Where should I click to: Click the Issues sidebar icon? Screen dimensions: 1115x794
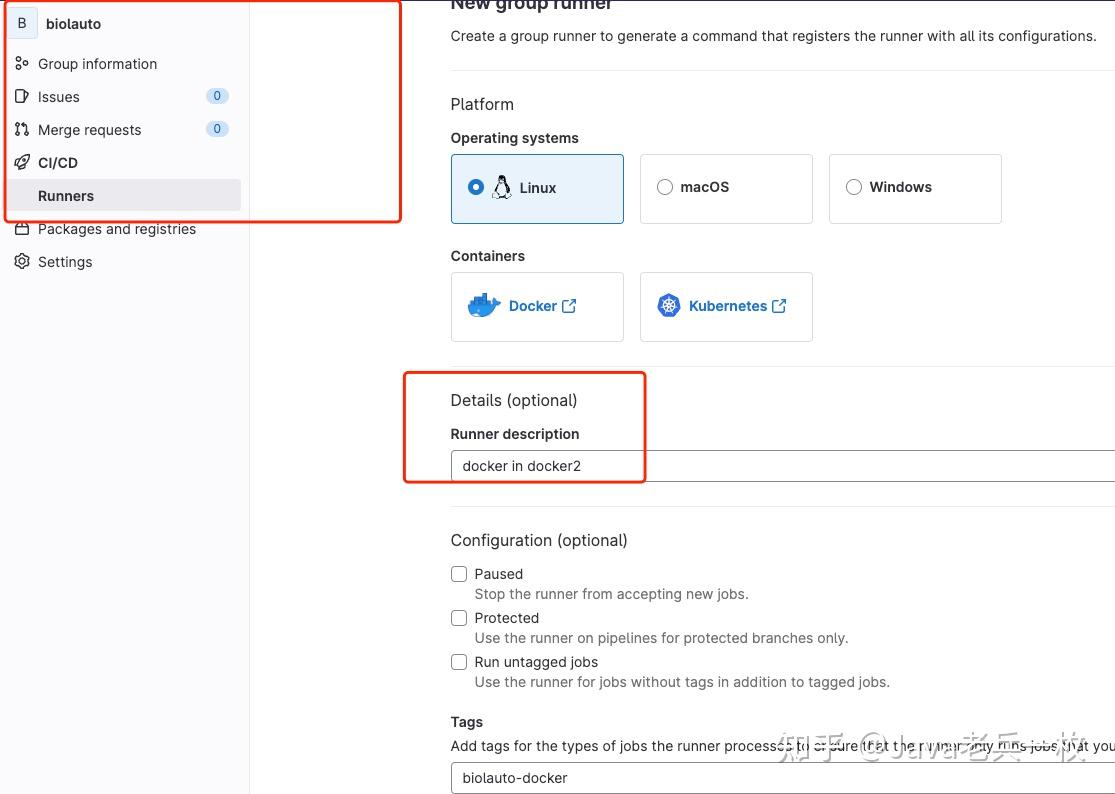(x=21, y=96)
